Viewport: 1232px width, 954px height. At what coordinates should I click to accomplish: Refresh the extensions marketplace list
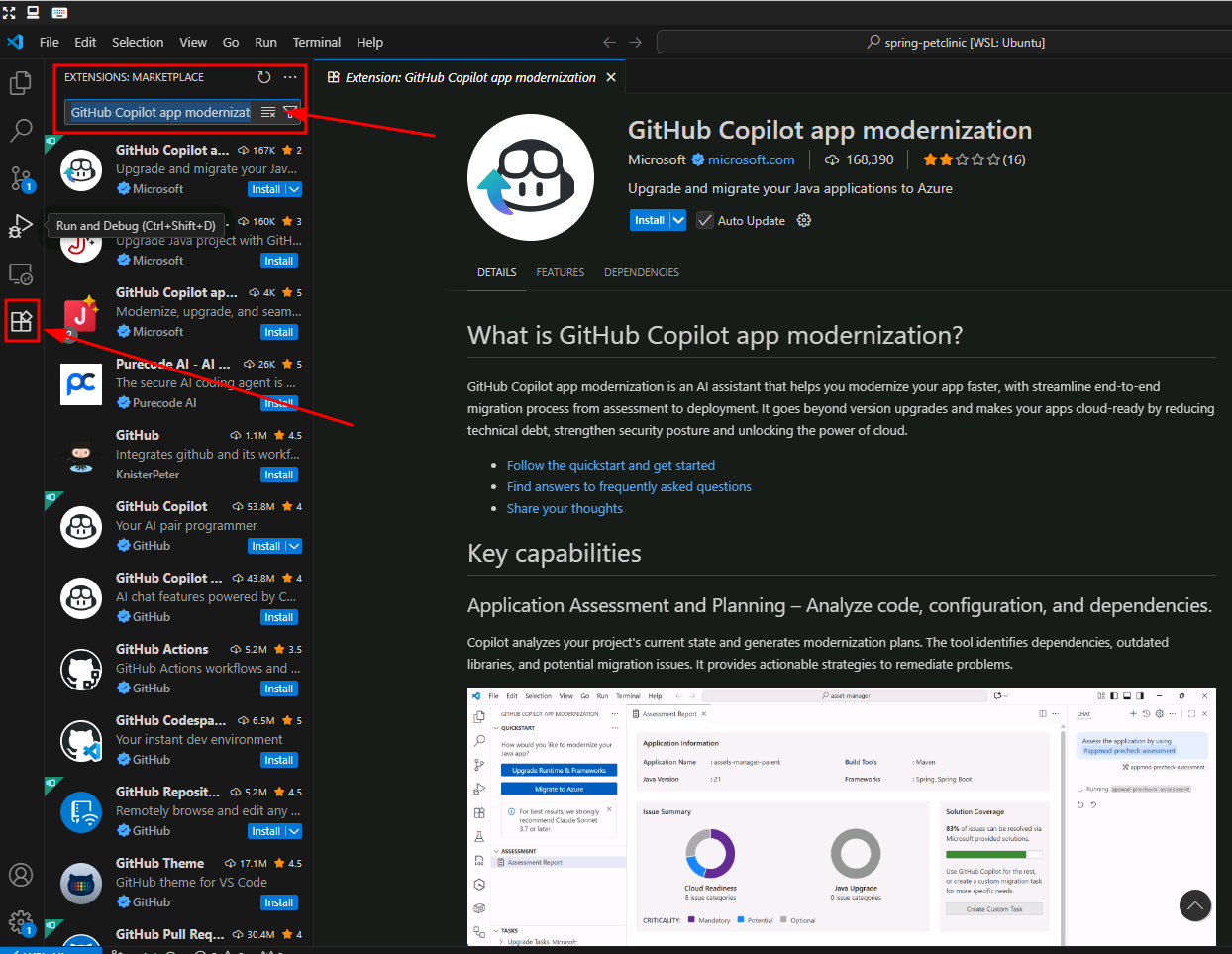[x=263, y=77]
